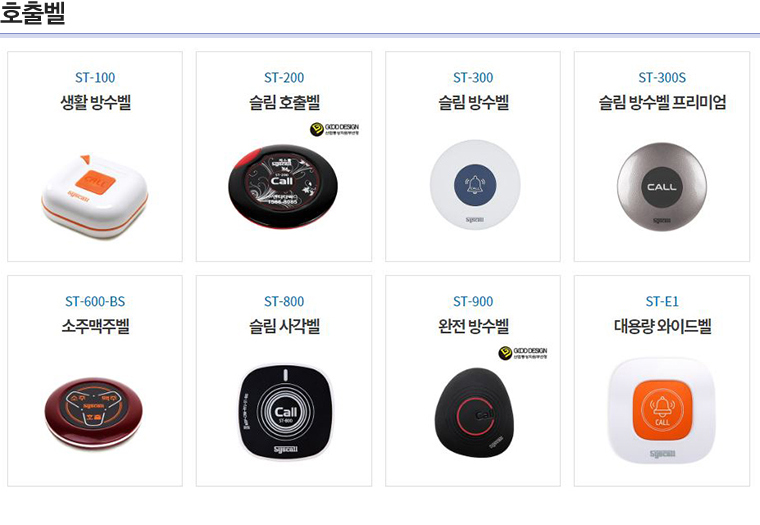Click the white-orange ST-100 bell image

[x=95, y=197]
